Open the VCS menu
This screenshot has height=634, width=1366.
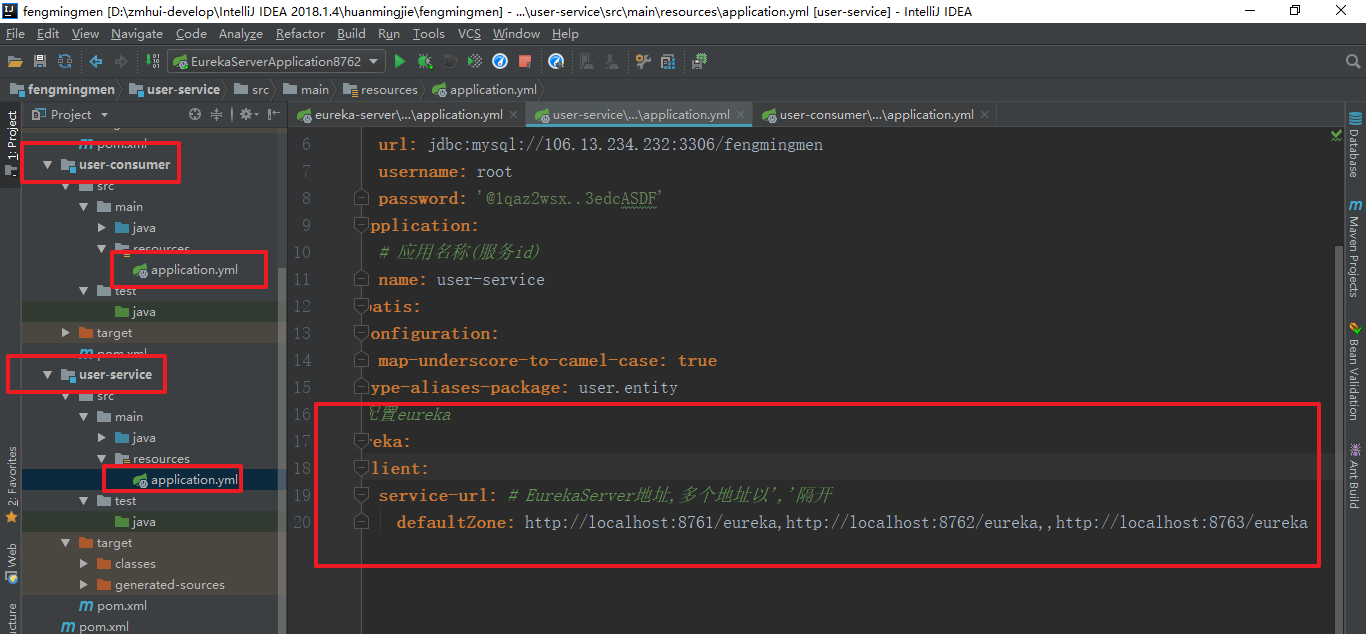[x=469, y=33]
